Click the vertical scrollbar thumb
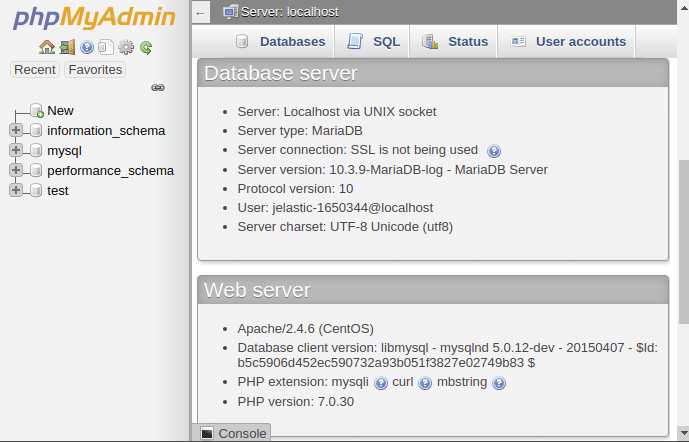Image resolution: width=689 pixels, height=442 pixels. tap(684, 242)
